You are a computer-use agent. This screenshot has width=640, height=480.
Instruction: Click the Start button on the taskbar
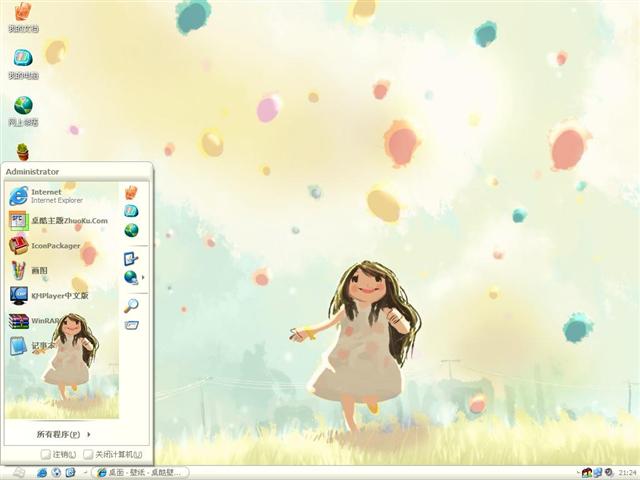coord(17,472)
